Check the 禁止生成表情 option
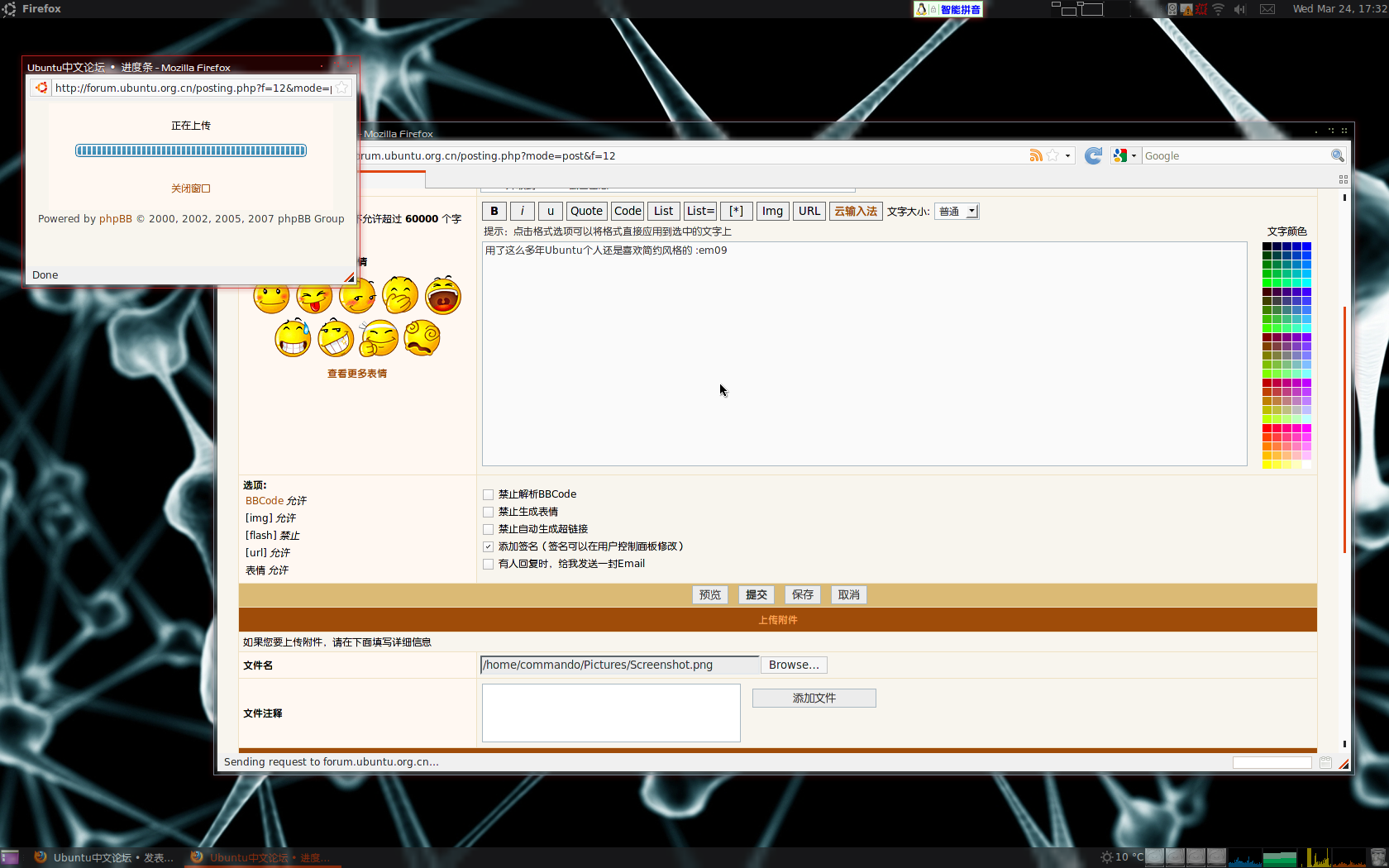The image size is (1389, 868). (488, 512)
